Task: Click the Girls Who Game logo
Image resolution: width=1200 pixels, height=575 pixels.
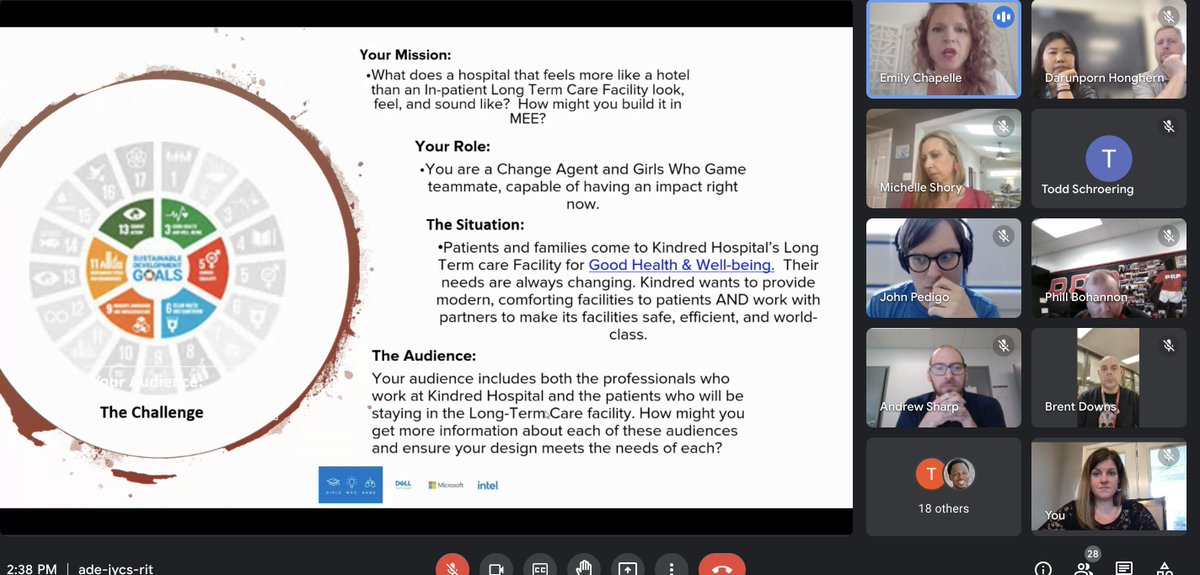Action: (x=350, y=484)
